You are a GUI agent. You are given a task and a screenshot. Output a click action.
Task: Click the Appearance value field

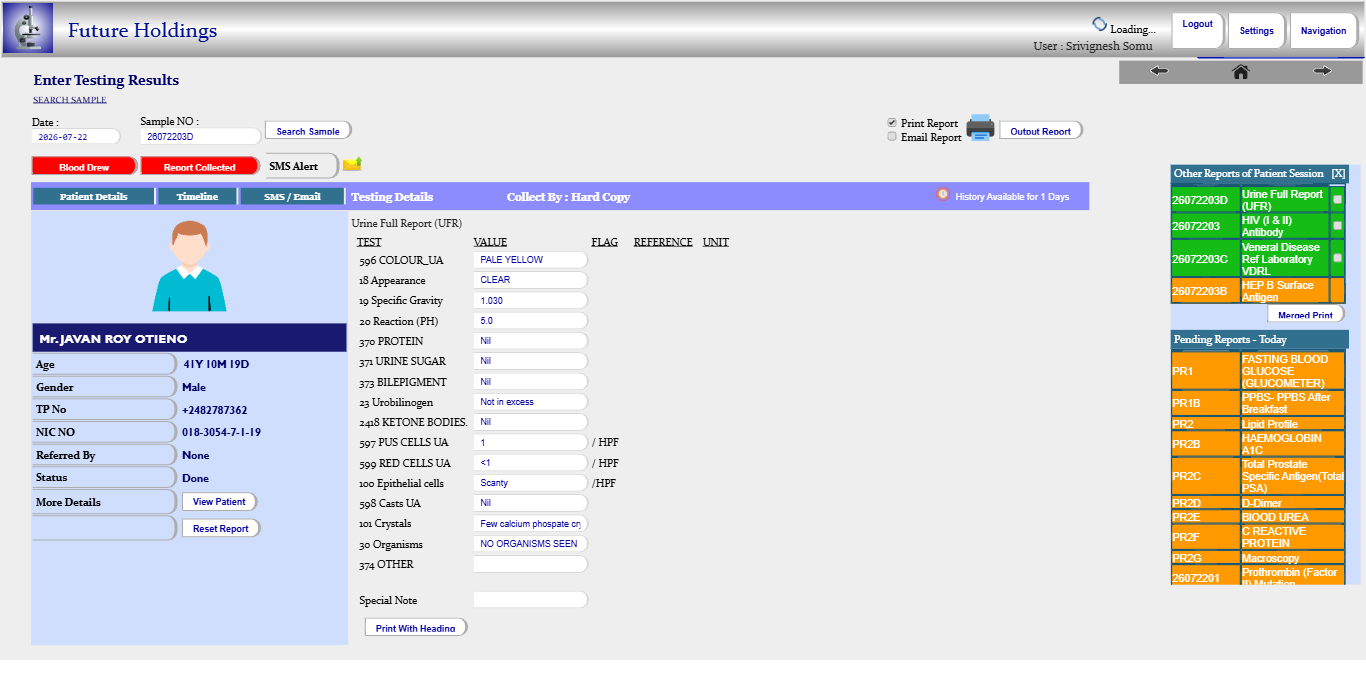pyautogui.click(x=530, y=280)
